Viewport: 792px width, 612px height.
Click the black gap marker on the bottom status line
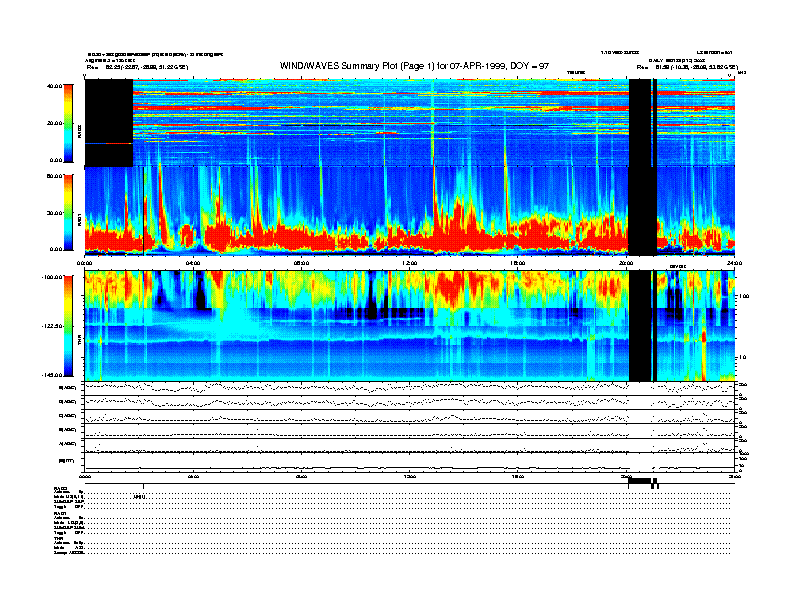639,482
